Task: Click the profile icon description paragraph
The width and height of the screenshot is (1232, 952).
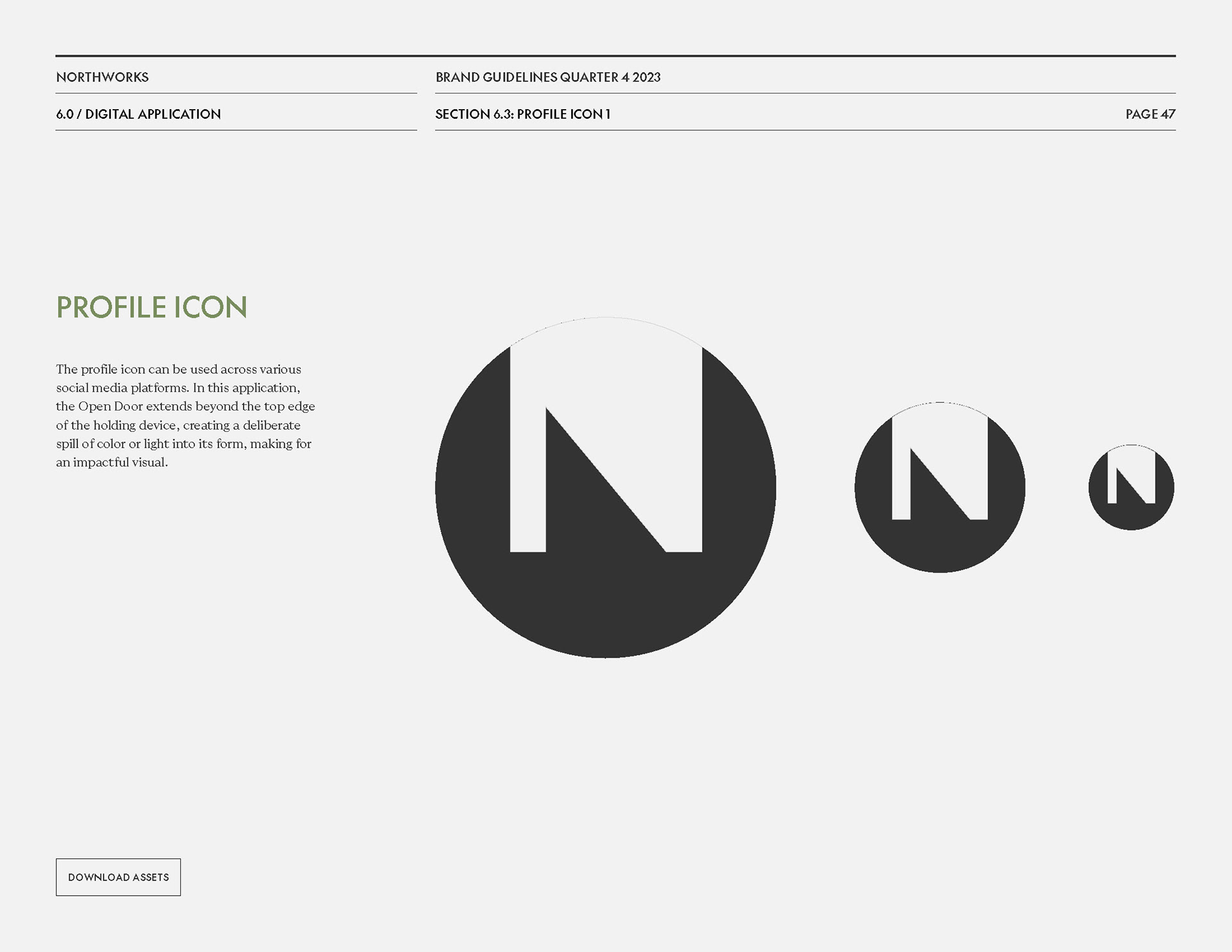Action: tap(185, 416)
